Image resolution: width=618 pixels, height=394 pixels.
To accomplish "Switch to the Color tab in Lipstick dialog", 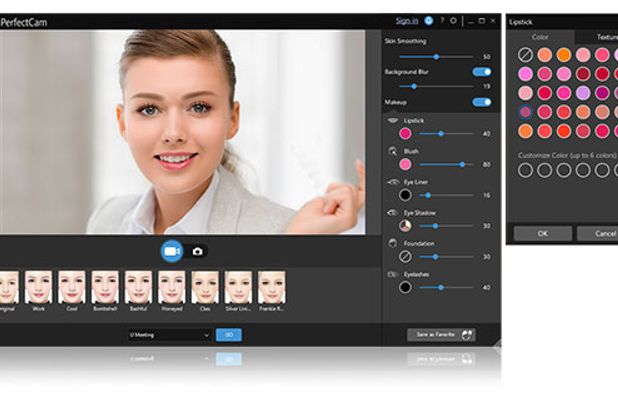I will tap(540, 37).
